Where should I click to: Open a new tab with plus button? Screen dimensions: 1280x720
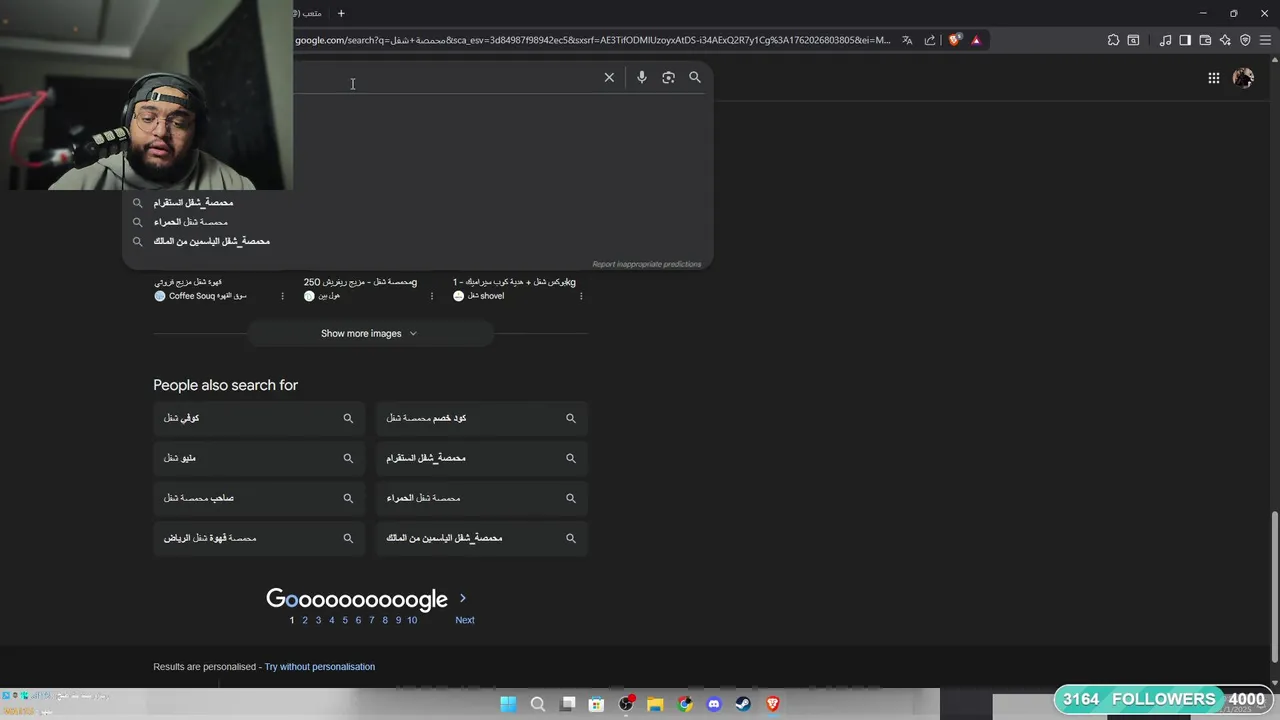pyautogui.click(x=341, y=13)
